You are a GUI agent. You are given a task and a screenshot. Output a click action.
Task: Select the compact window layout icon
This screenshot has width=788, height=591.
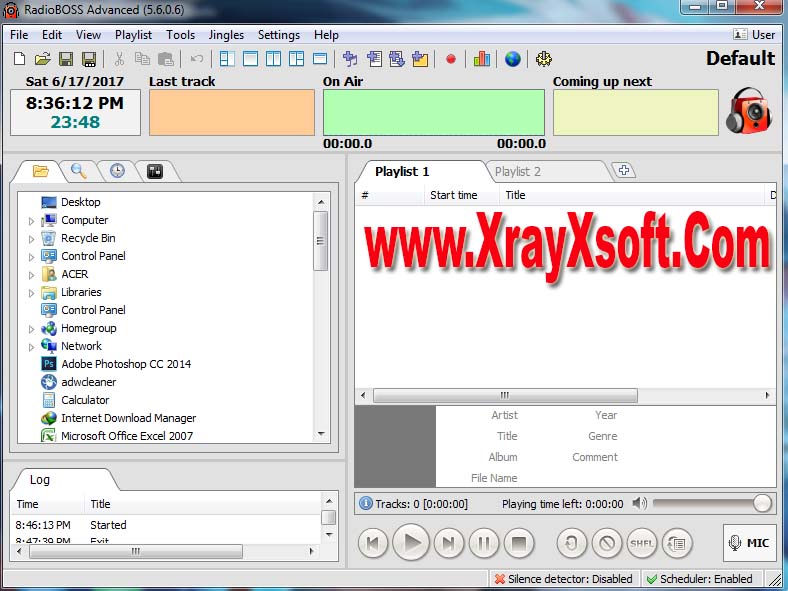point(320,59)
